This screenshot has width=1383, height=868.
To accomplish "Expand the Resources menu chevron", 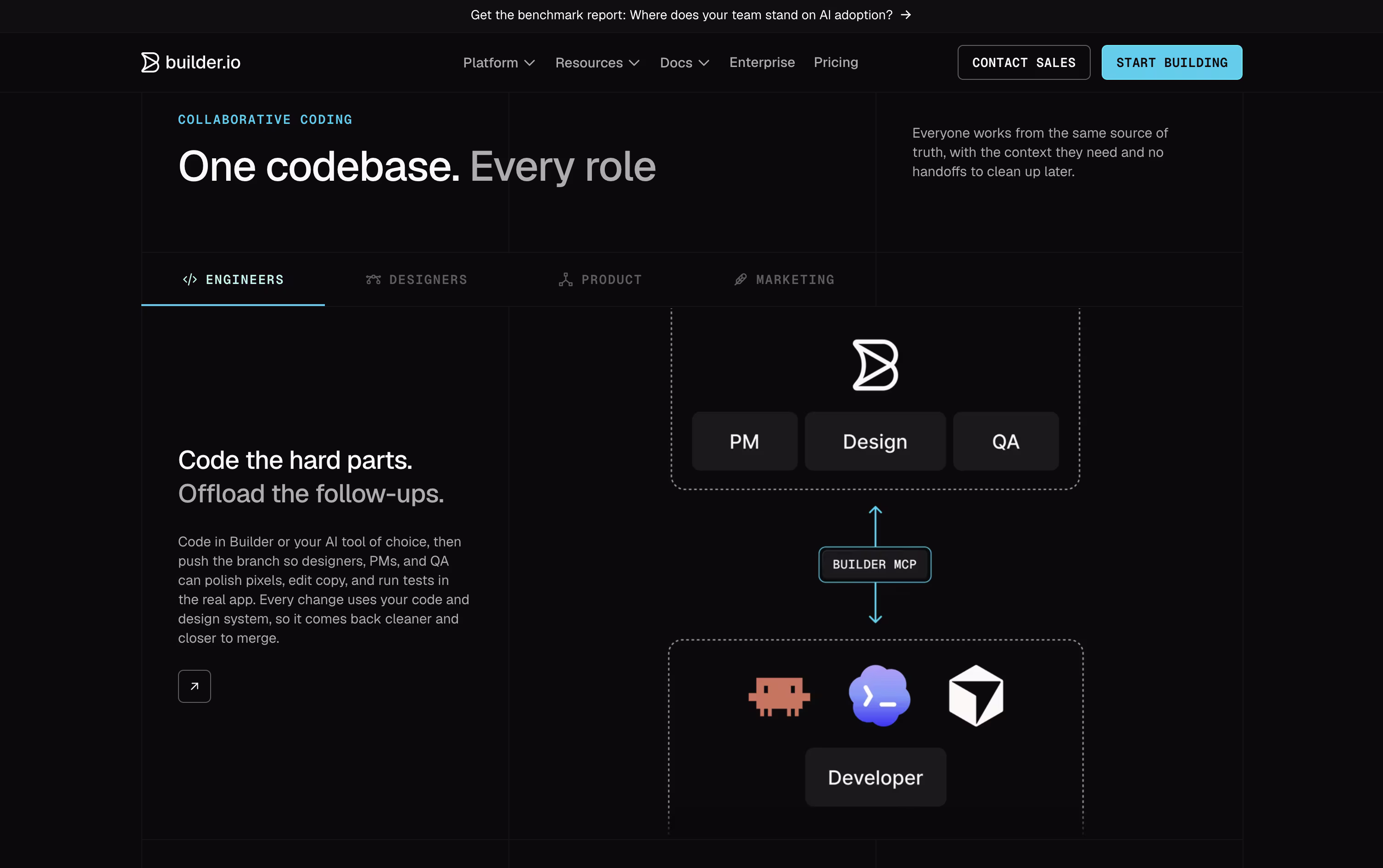I will [x=635, y=62].
